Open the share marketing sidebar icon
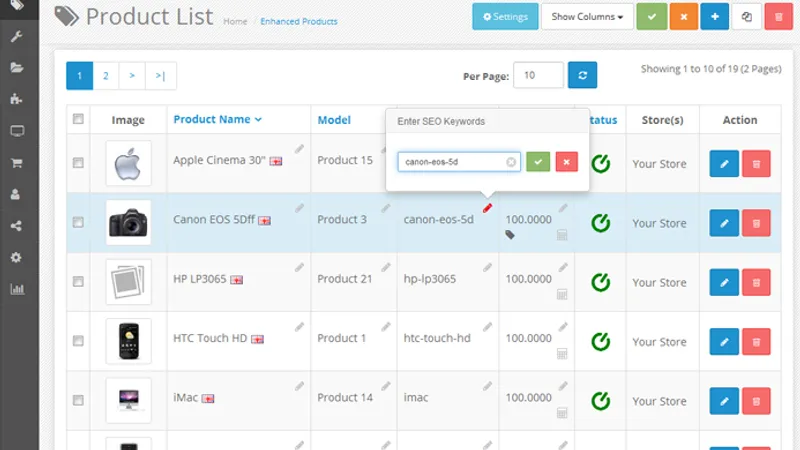This screenshot has width=800, height=450. 16,226
